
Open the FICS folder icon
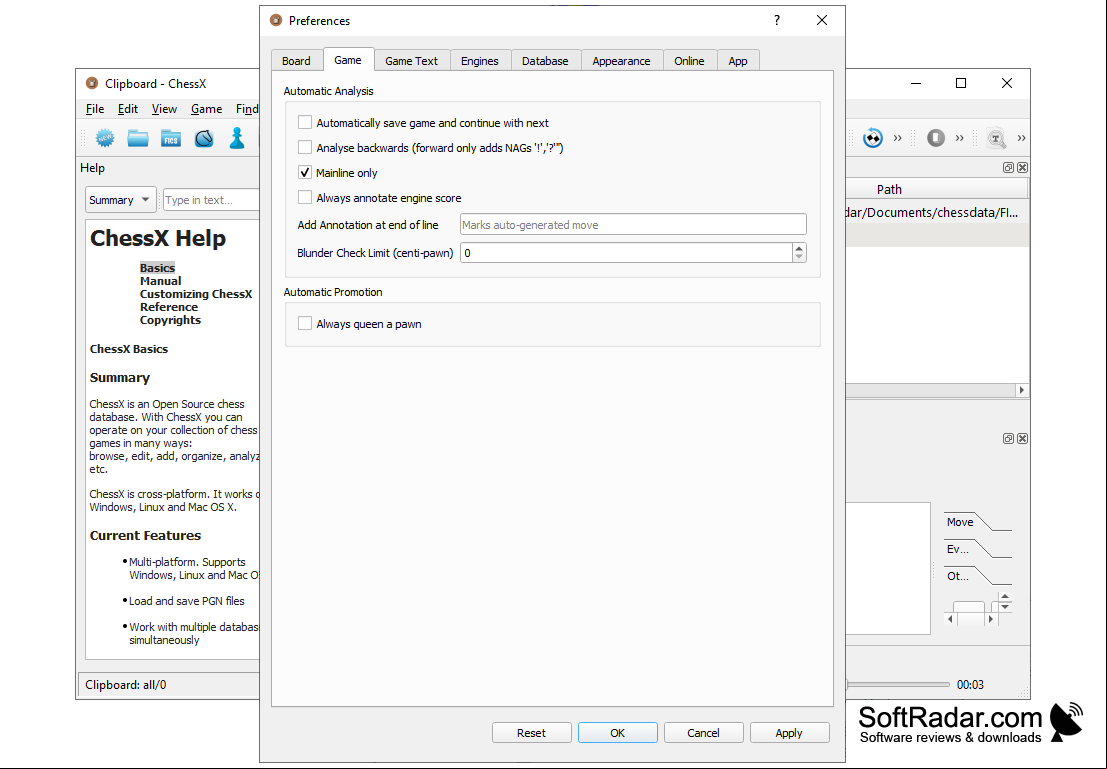coord(171,138)
